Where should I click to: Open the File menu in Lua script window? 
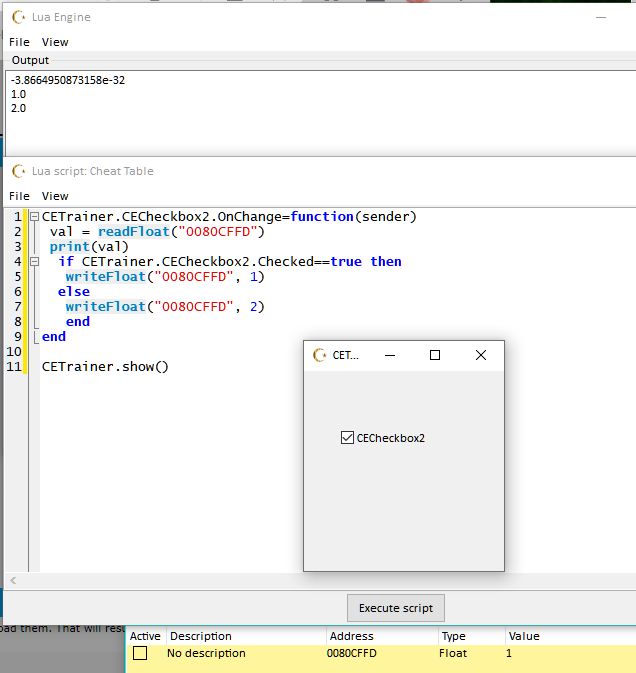[19, 196]
